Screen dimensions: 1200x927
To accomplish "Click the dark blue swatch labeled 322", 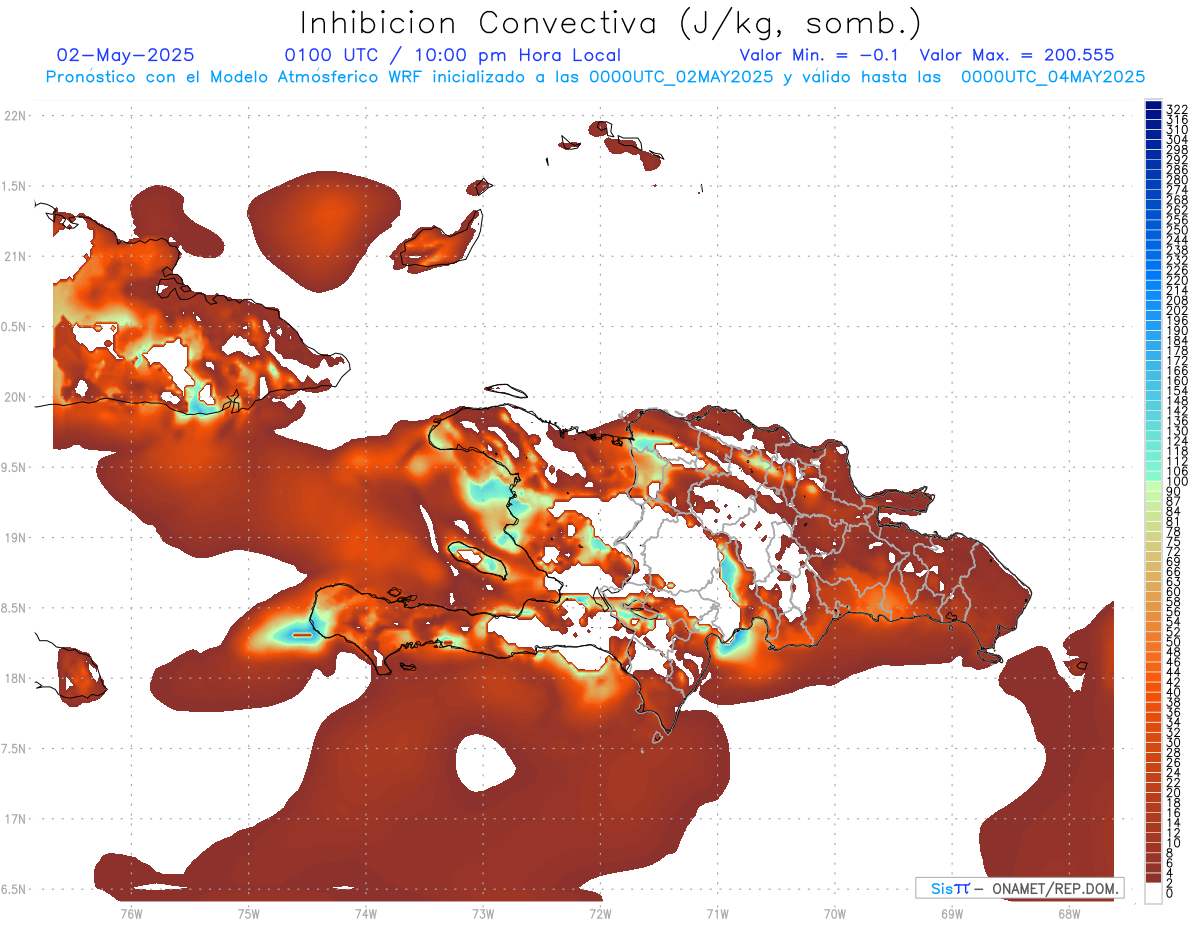I will (x=1153, y=105).
